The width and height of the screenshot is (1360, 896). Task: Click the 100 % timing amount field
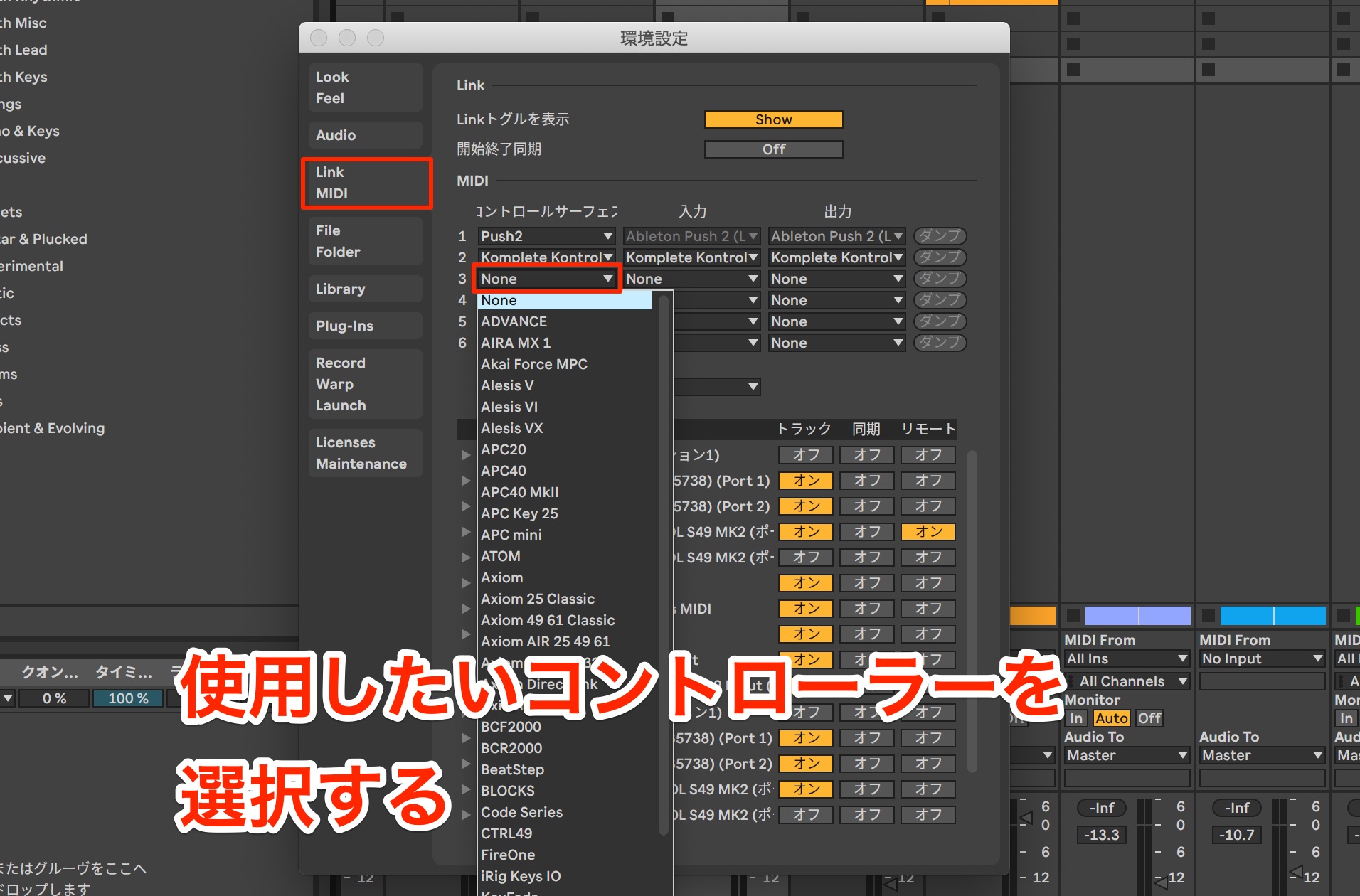click(128, 698)
